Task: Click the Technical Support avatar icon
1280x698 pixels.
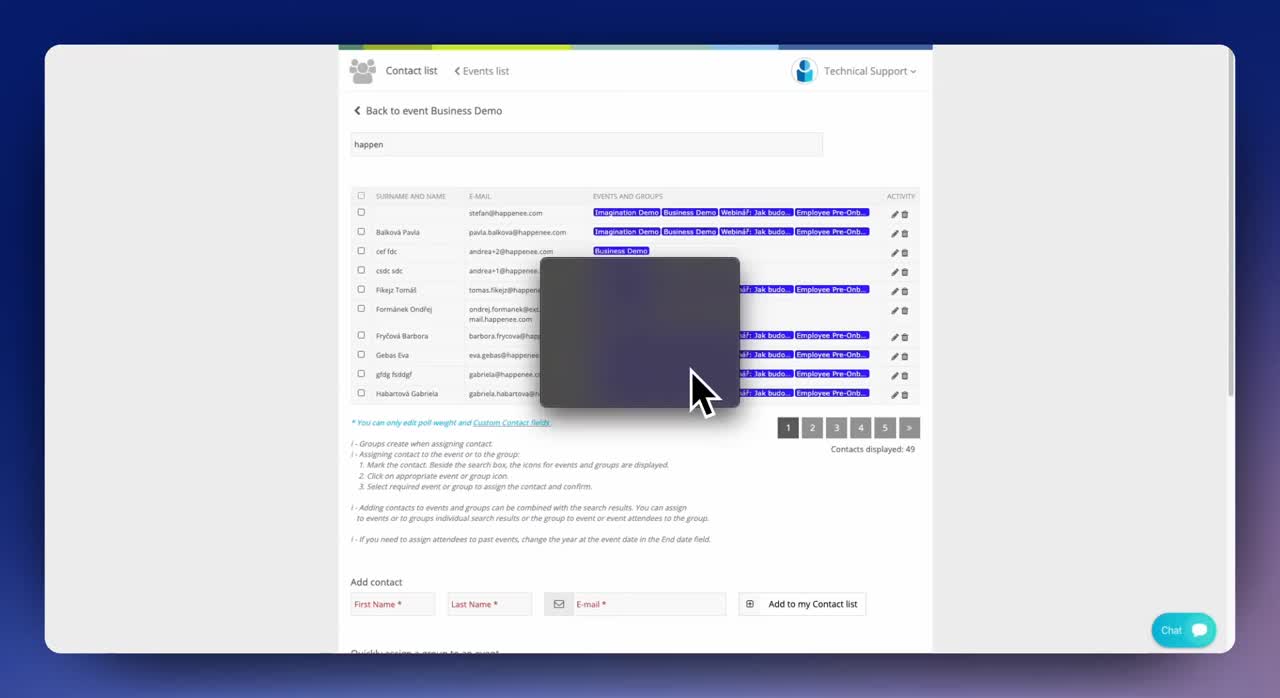Action: [x=804, y=71]
